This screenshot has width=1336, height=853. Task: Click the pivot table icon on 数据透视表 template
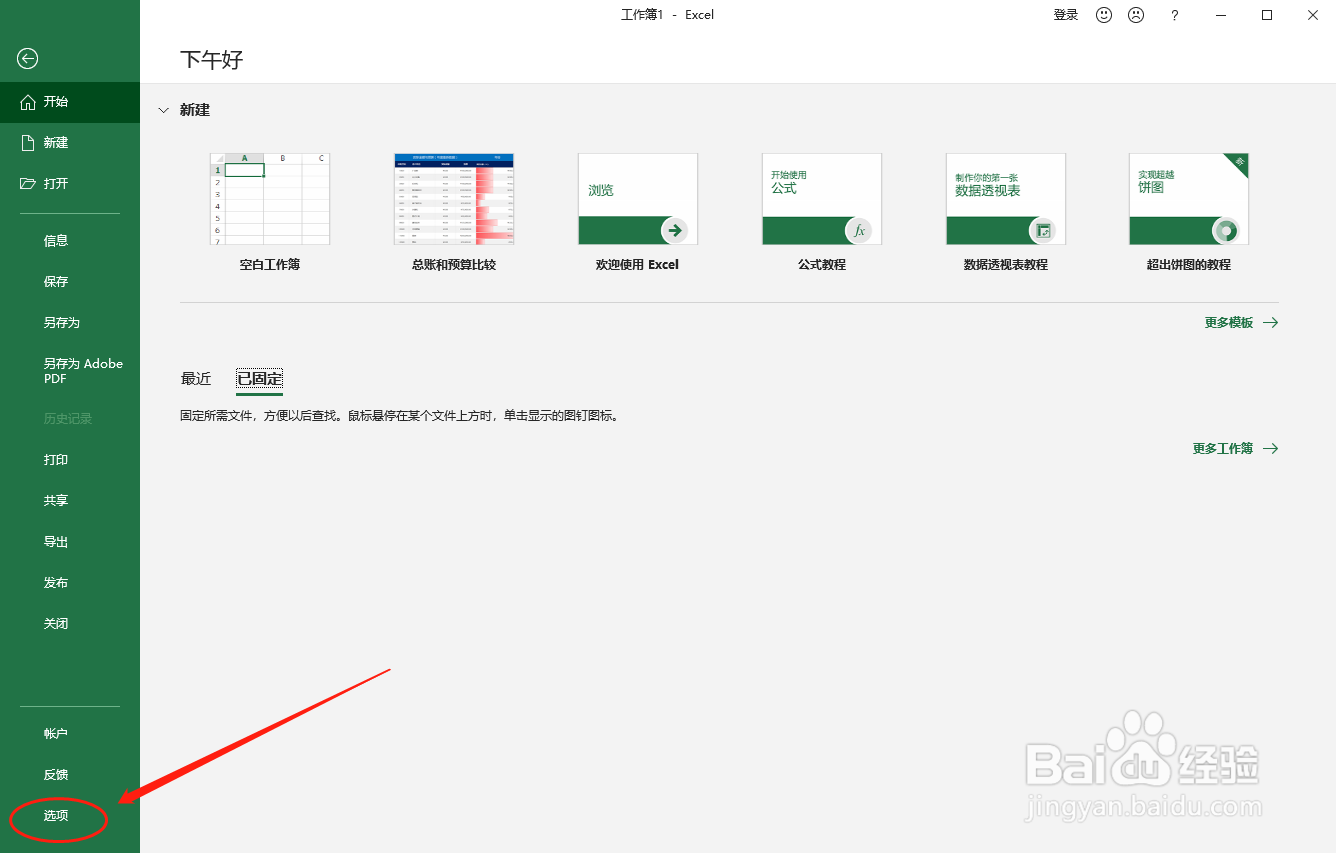pyautogui.click(x=1043, y=230)
